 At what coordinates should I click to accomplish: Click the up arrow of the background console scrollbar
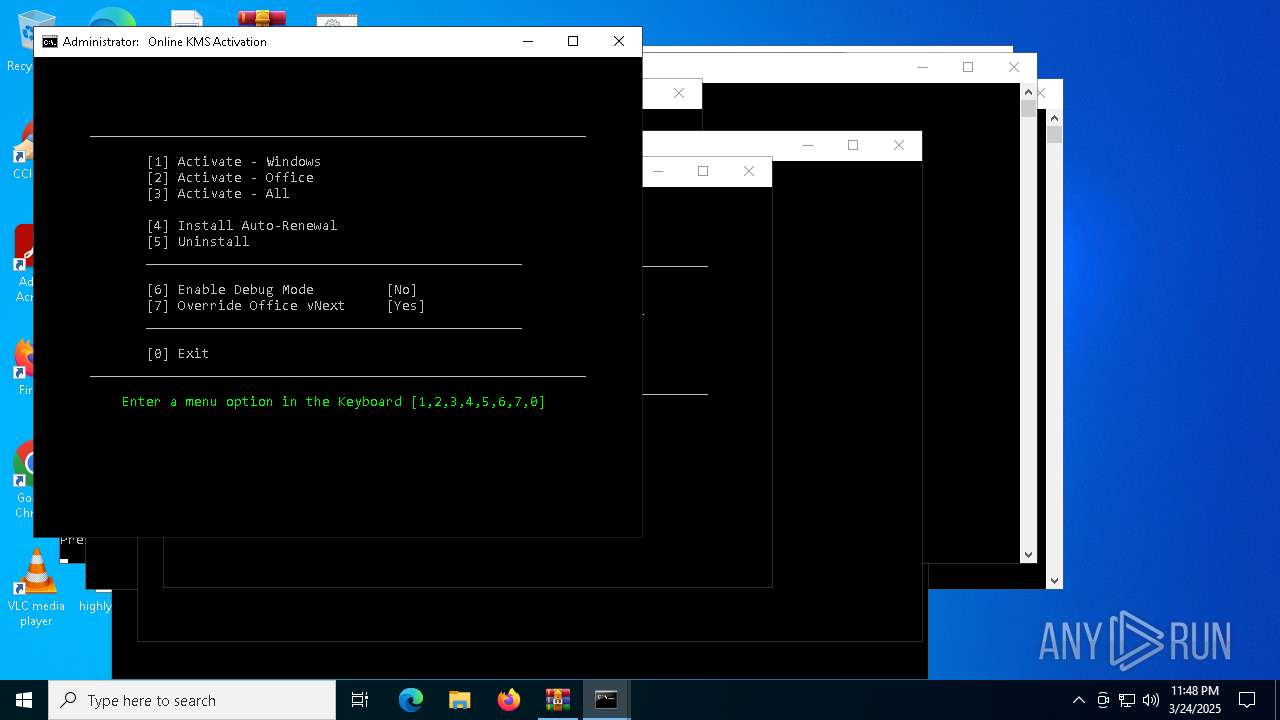tap(1029, 92)
